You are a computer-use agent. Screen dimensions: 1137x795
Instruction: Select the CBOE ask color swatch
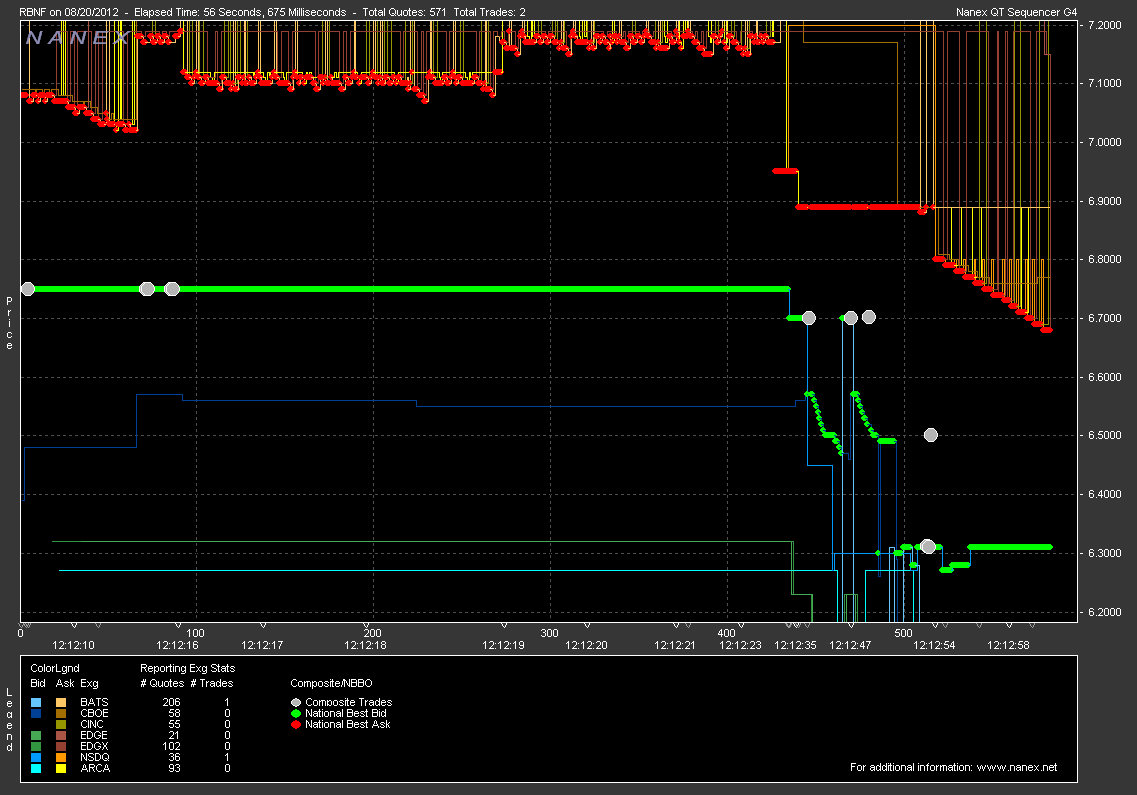(x=61, y=713)
